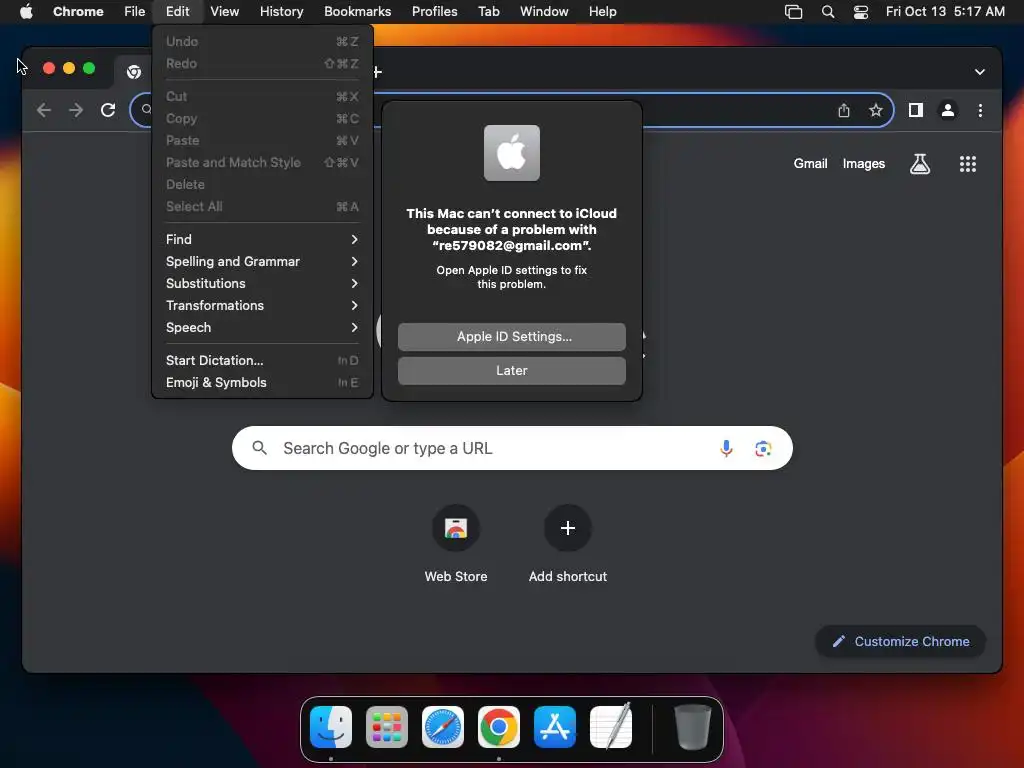Click the Add shortcut plus icon
Screen dimensions: 1024x768
568,528
